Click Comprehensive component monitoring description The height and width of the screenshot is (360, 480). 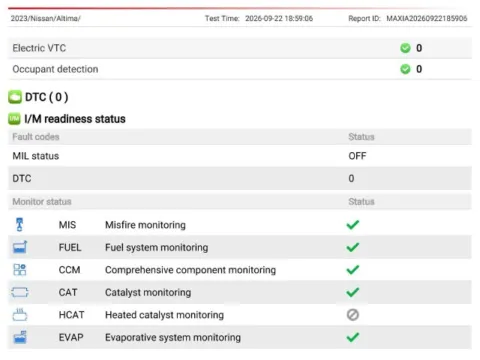click(191, 270)
